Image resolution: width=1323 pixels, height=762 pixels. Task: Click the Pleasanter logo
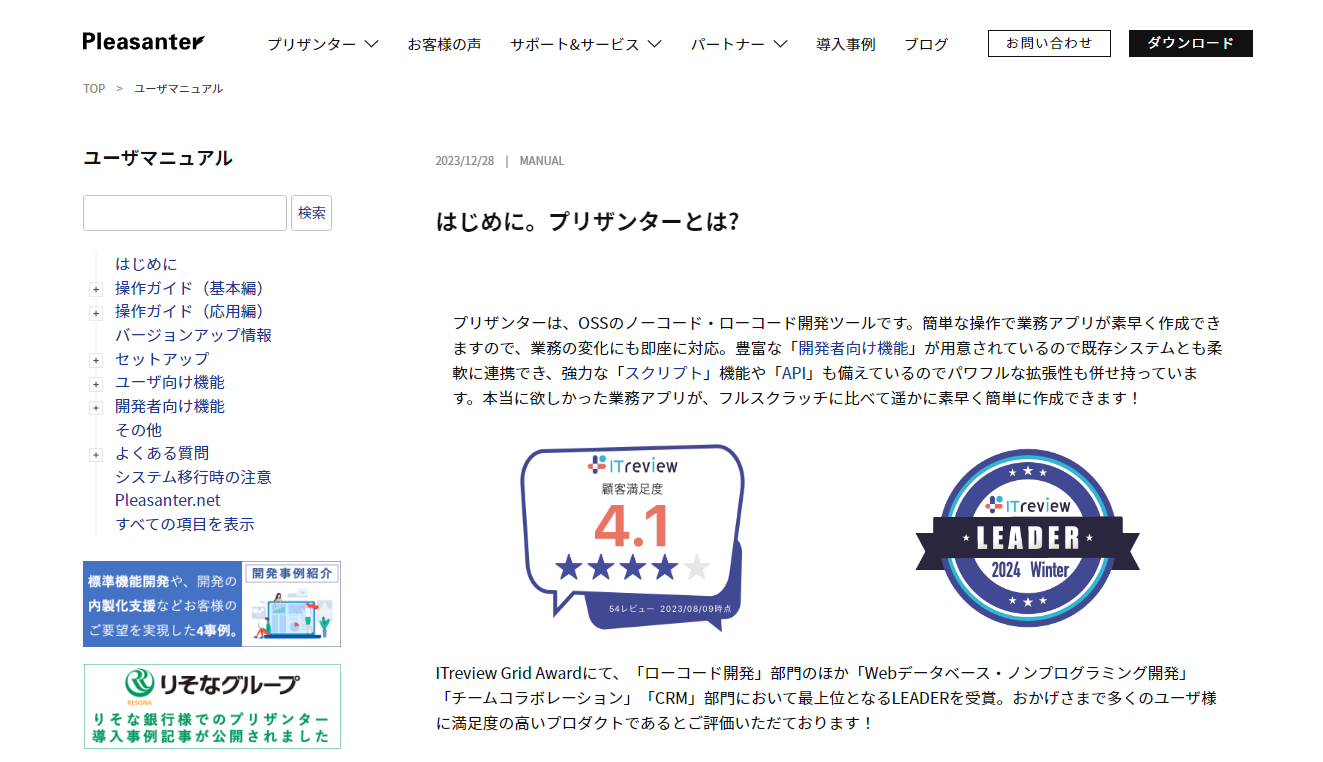[x=143, y=42]
